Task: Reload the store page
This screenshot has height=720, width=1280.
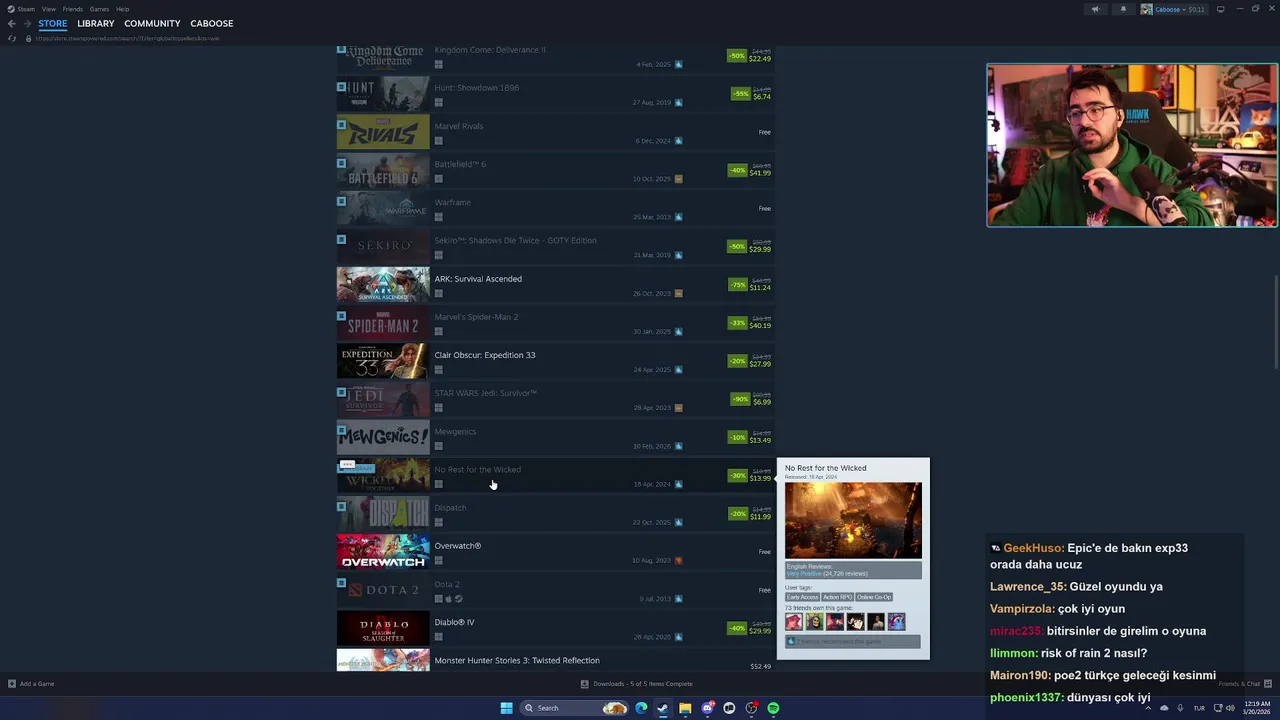Action: click(x=12, y=38)
